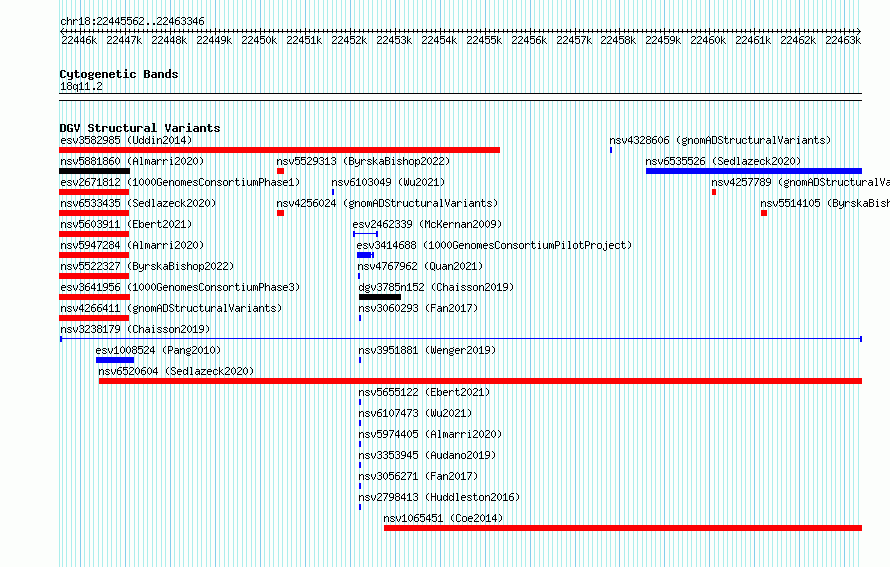The image size is (890, 567).
Task: Open nsv3951881 (Wenger2019) variant
Action: click(x=427, y=350)
